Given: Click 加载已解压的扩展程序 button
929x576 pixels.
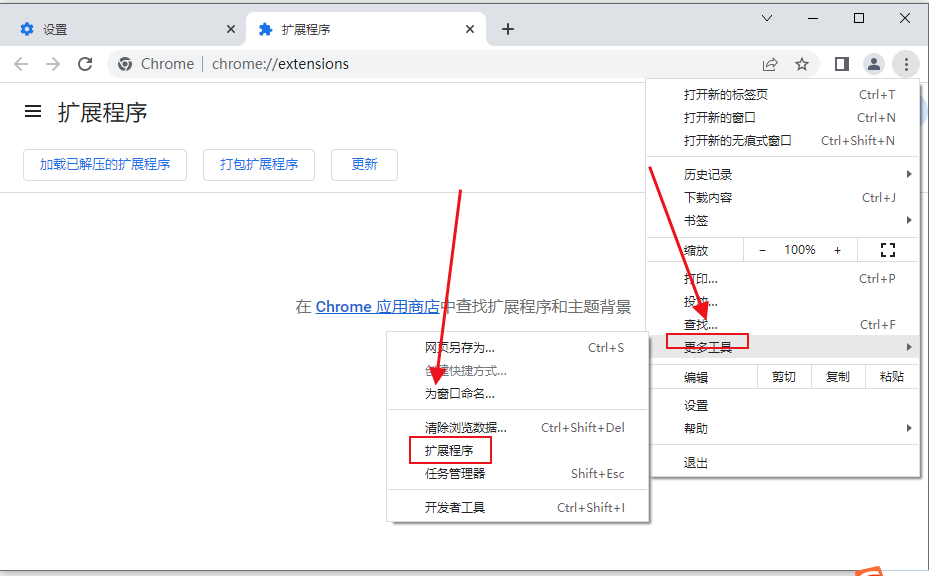Looking at the screenshot, I should pos(105,164).
